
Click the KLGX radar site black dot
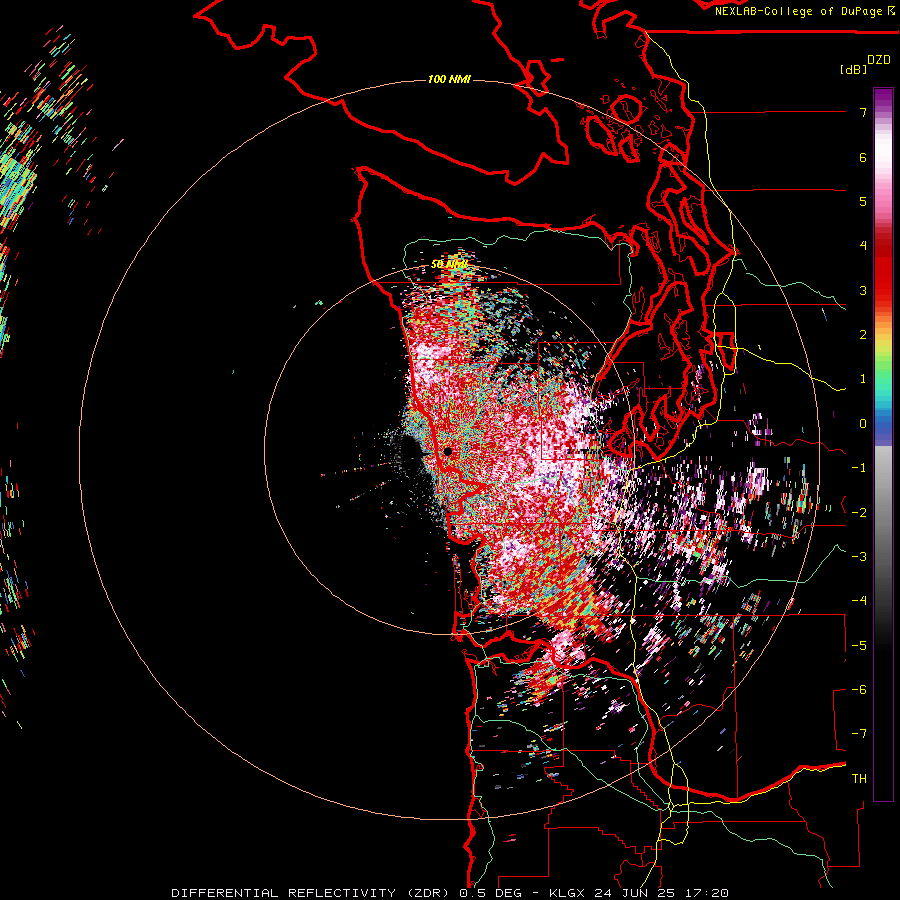[448, 452]
